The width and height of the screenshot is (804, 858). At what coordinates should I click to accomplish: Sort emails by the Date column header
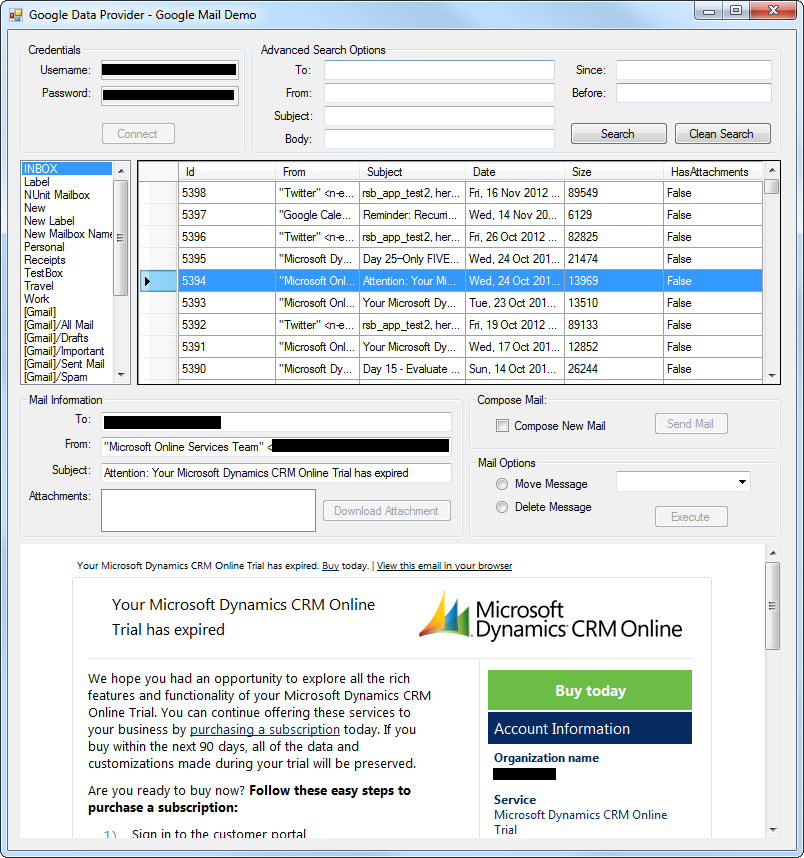click(515, 172)
